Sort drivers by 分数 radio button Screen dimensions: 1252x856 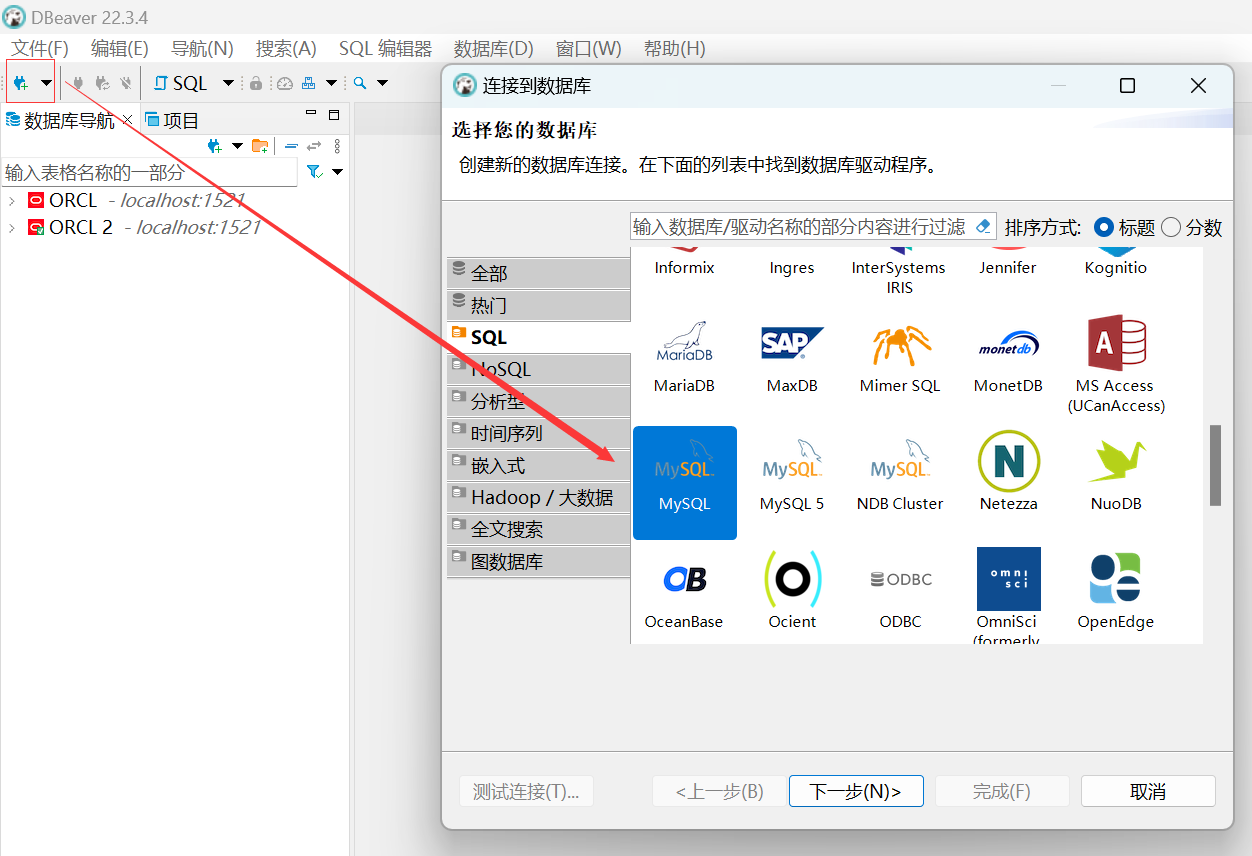(x=1171, y=227)
